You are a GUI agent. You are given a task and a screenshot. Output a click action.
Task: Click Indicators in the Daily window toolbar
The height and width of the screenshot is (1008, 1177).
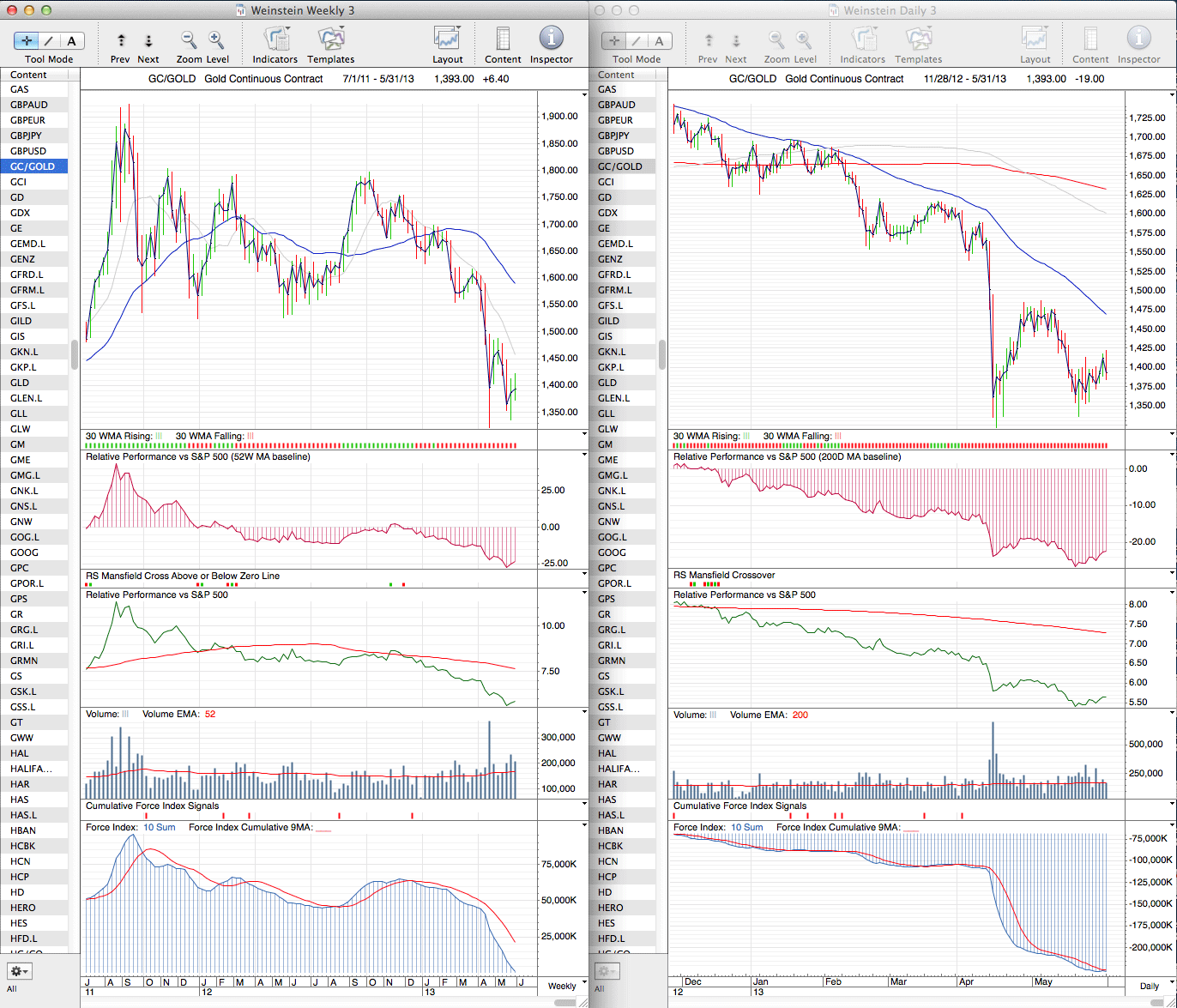(862, 39)
